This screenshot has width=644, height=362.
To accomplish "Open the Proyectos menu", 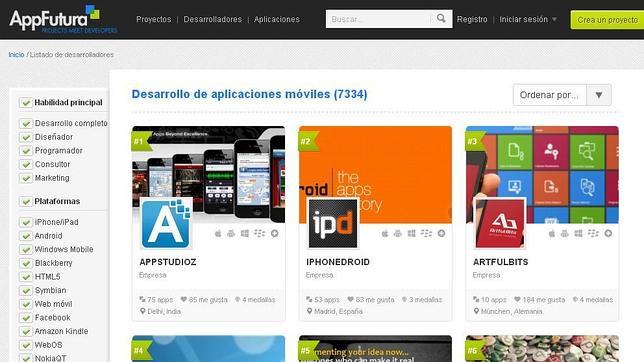I will (154, 19).
